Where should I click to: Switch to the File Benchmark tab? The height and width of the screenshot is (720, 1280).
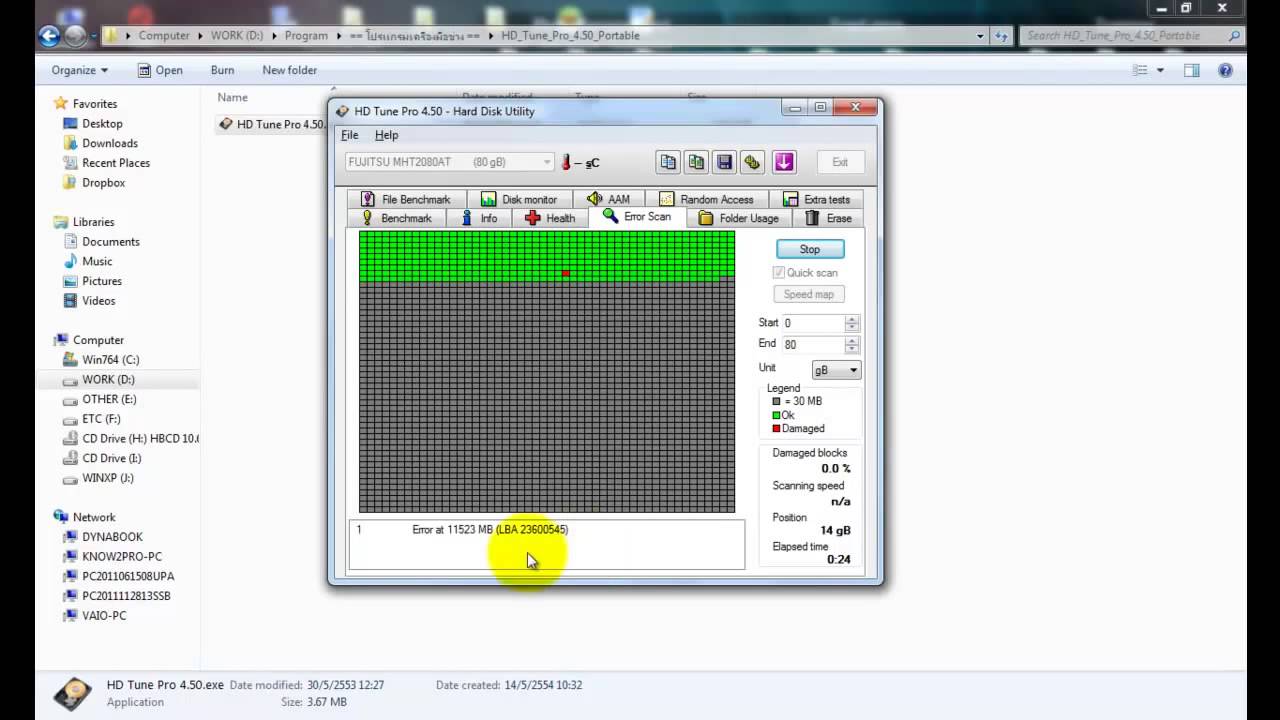click(x=406, y=199)
